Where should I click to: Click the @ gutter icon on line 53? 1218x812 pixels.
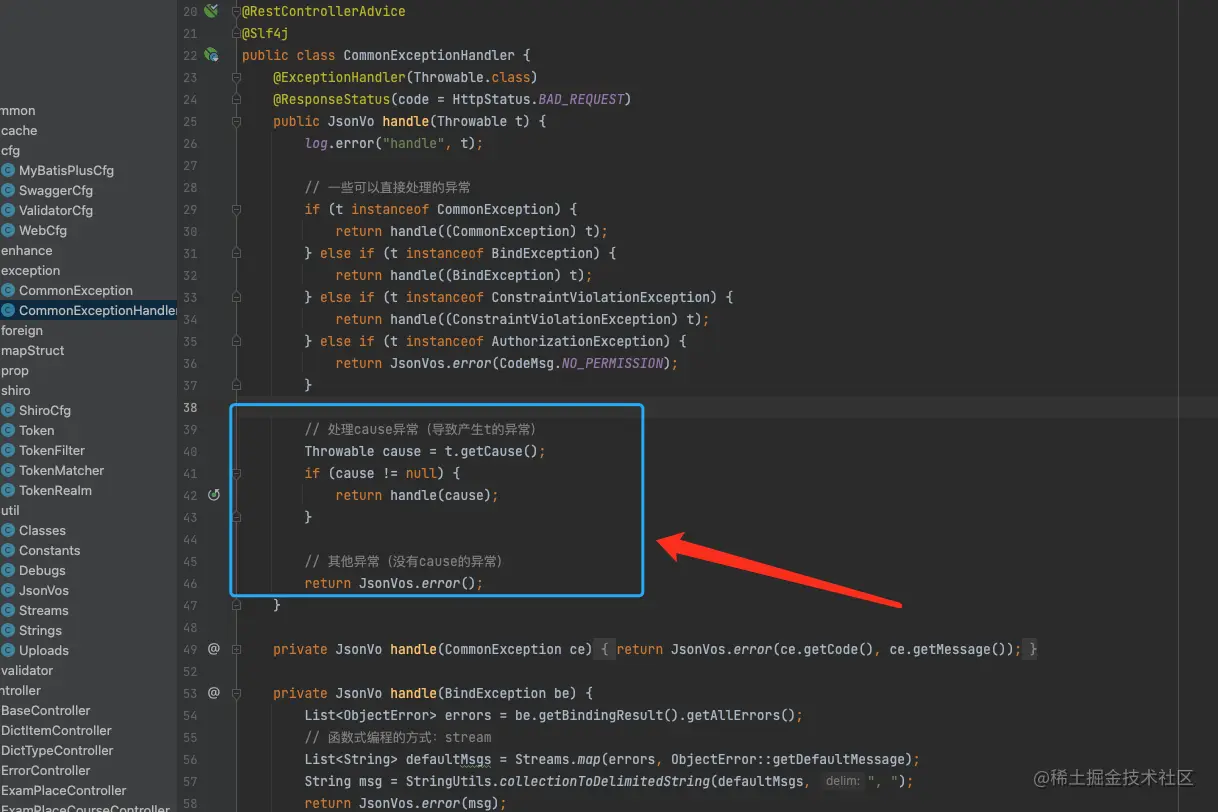coord(213,693)
